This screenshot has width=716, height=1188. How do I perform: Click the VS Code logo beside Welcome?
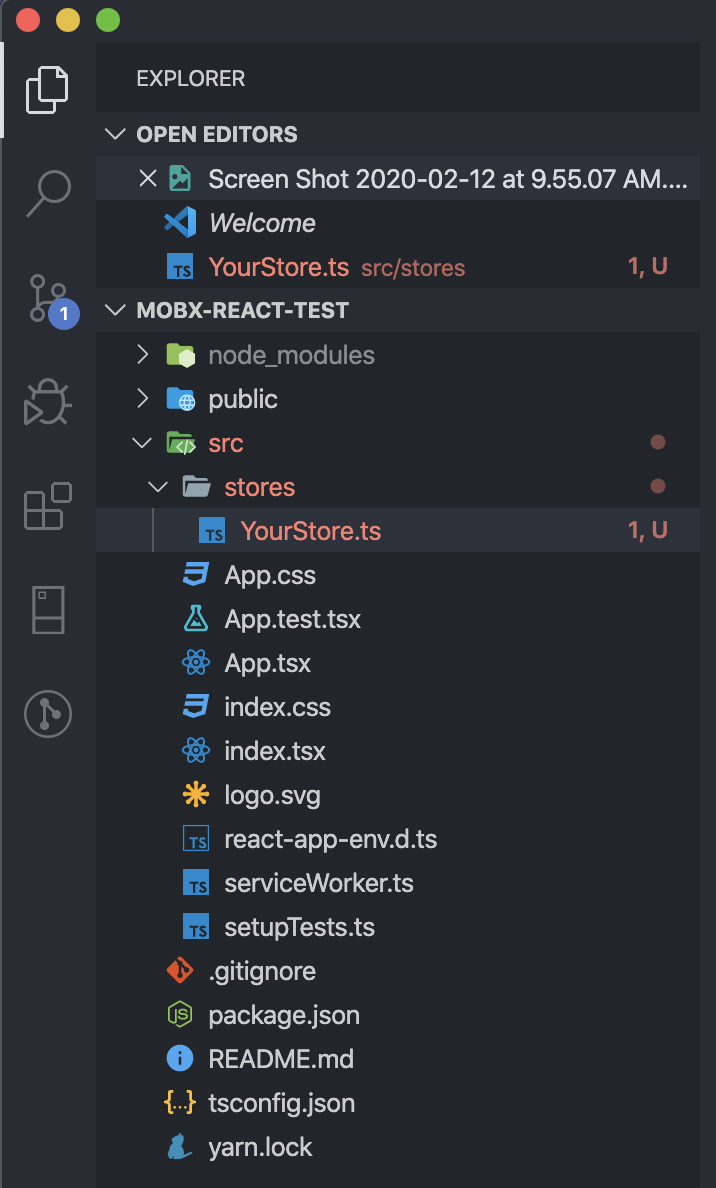point(180,223)
